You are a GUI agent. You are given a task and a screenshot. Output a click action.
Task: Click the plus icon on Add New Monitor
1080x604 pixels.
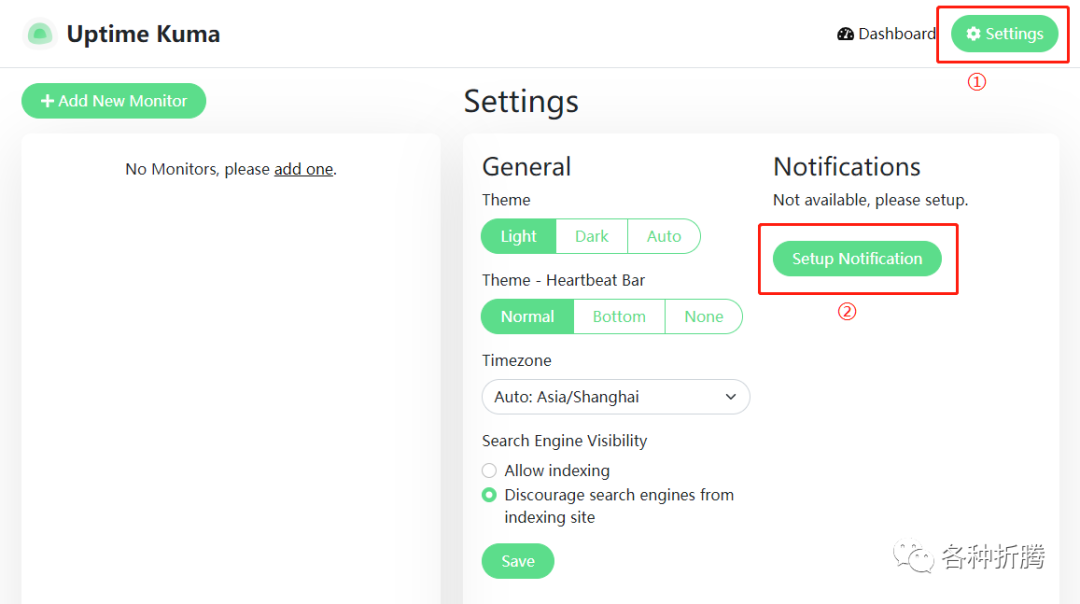pyautogui.click(x=47, y=101)
